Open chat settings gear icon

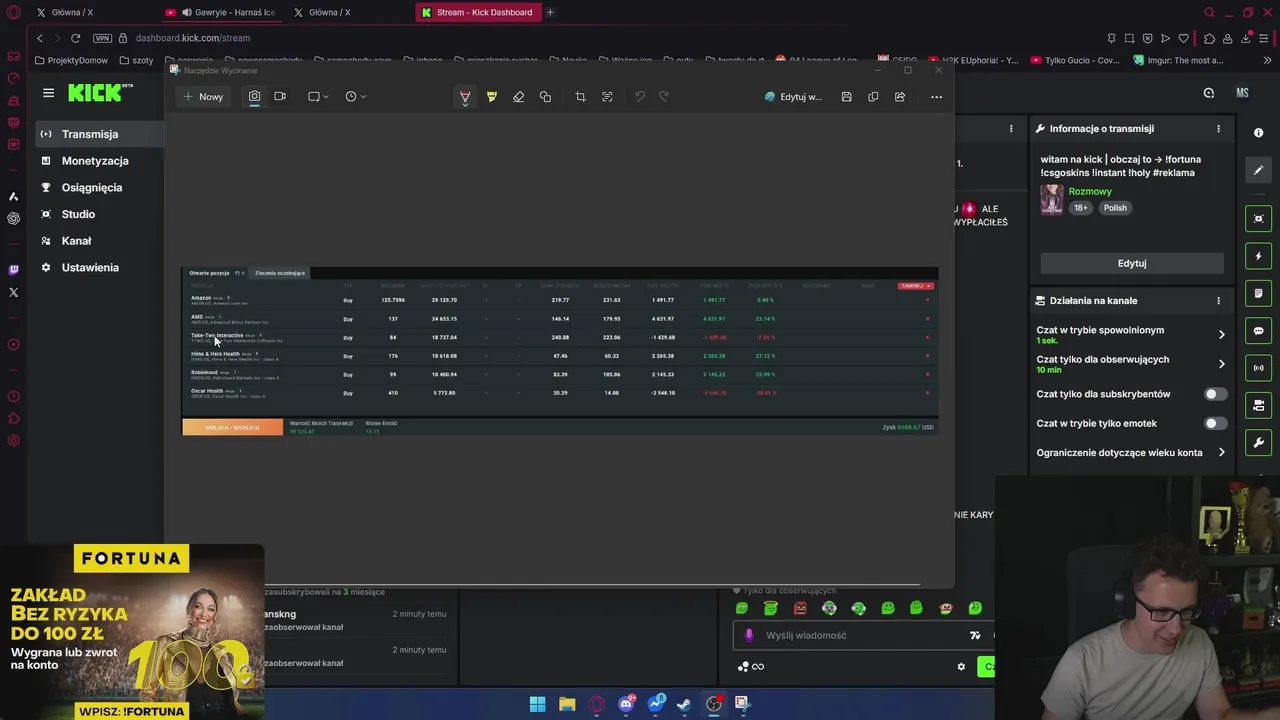click(961, 667)
